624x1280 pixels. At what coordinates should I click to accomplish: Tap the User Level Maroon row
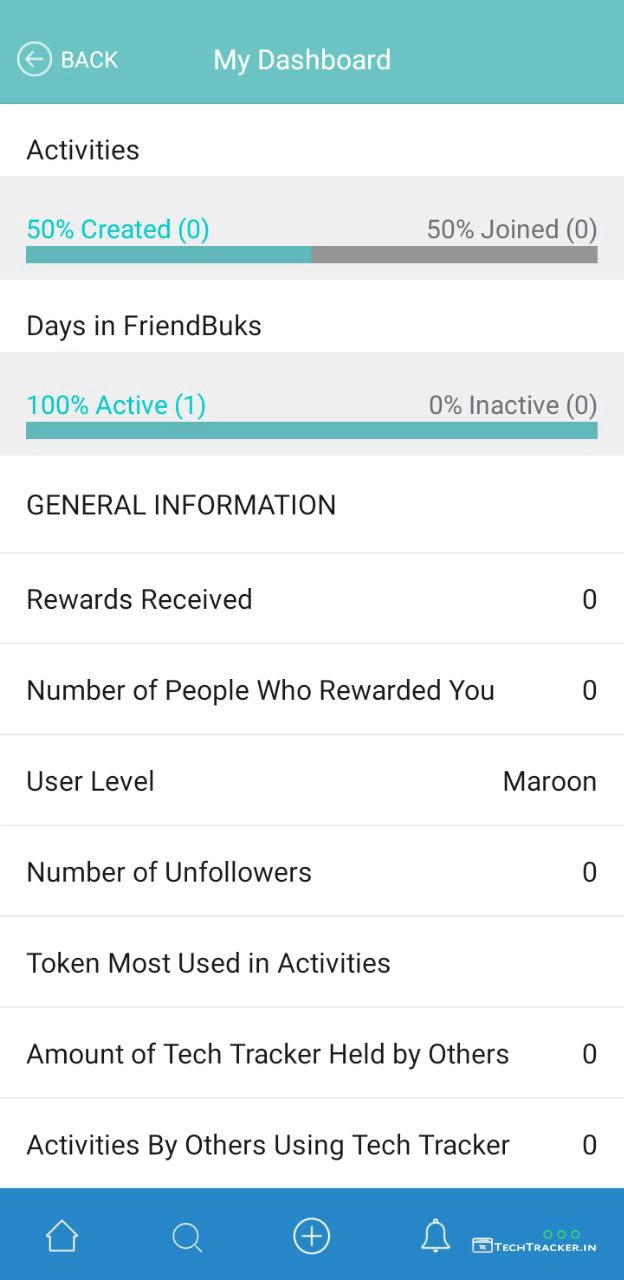312,781
